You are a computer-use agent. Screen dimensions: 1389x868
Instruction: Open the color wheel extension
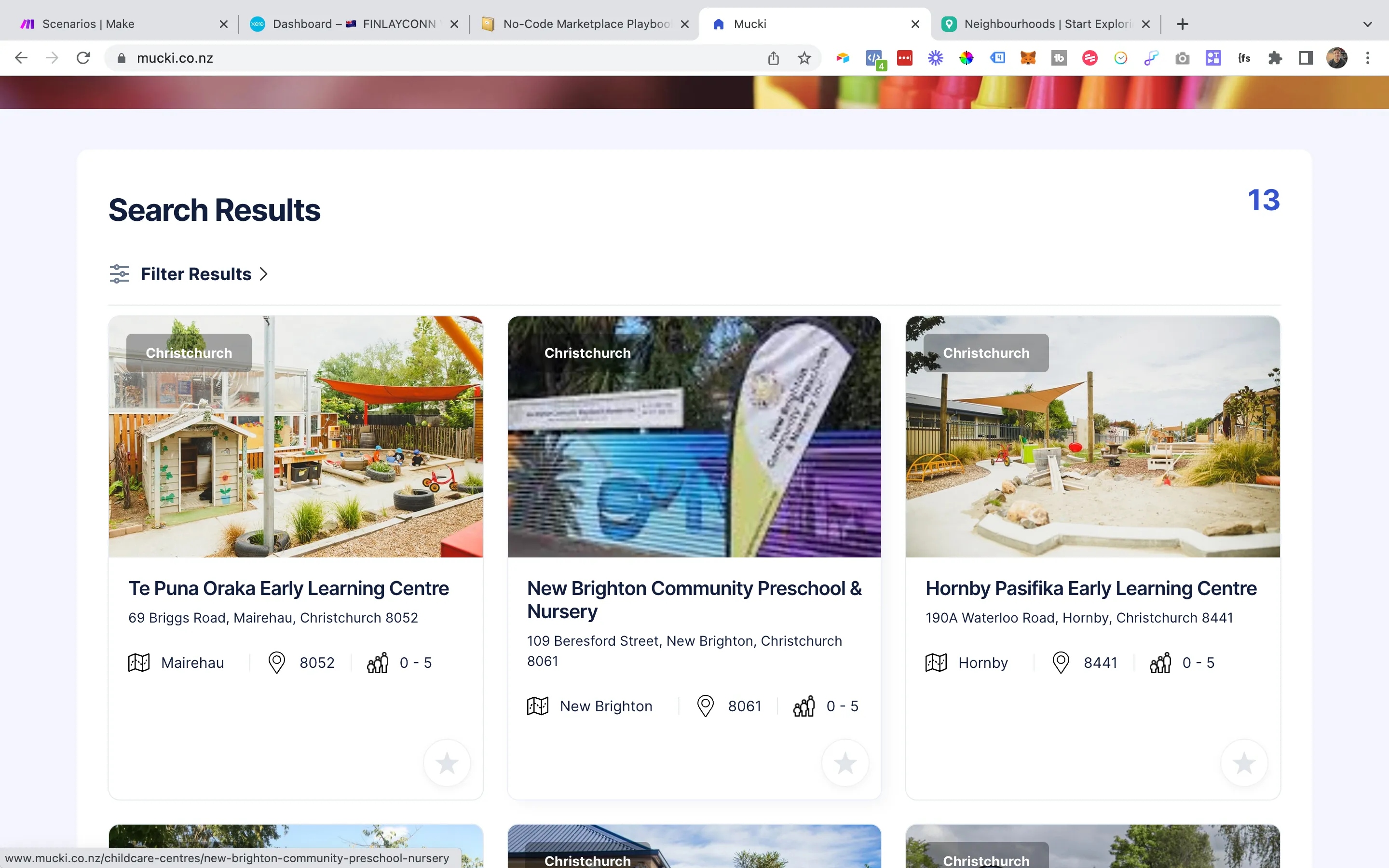click(967, 58)
